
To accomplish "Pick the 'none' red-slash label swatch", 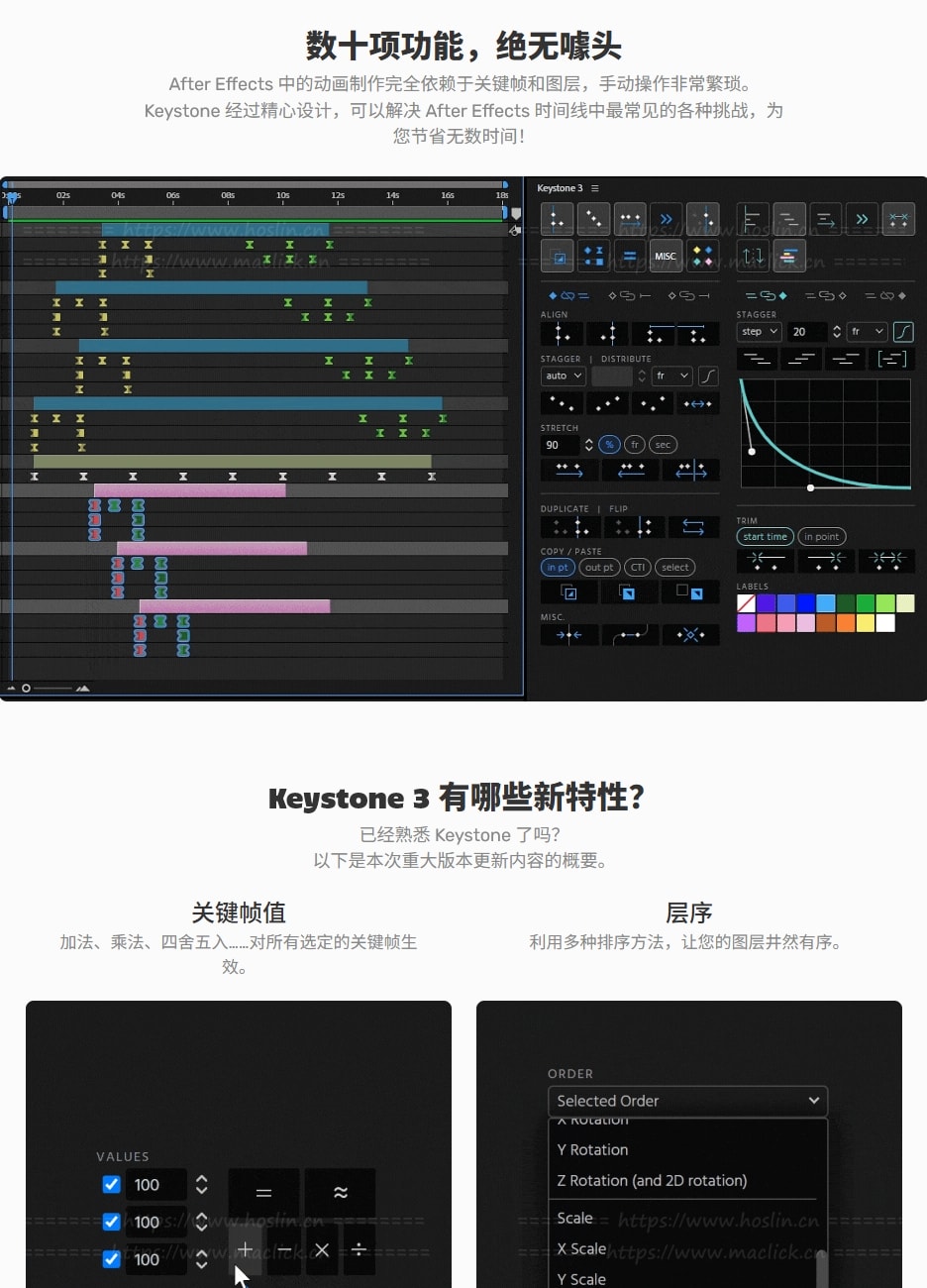I will point(746,603).
